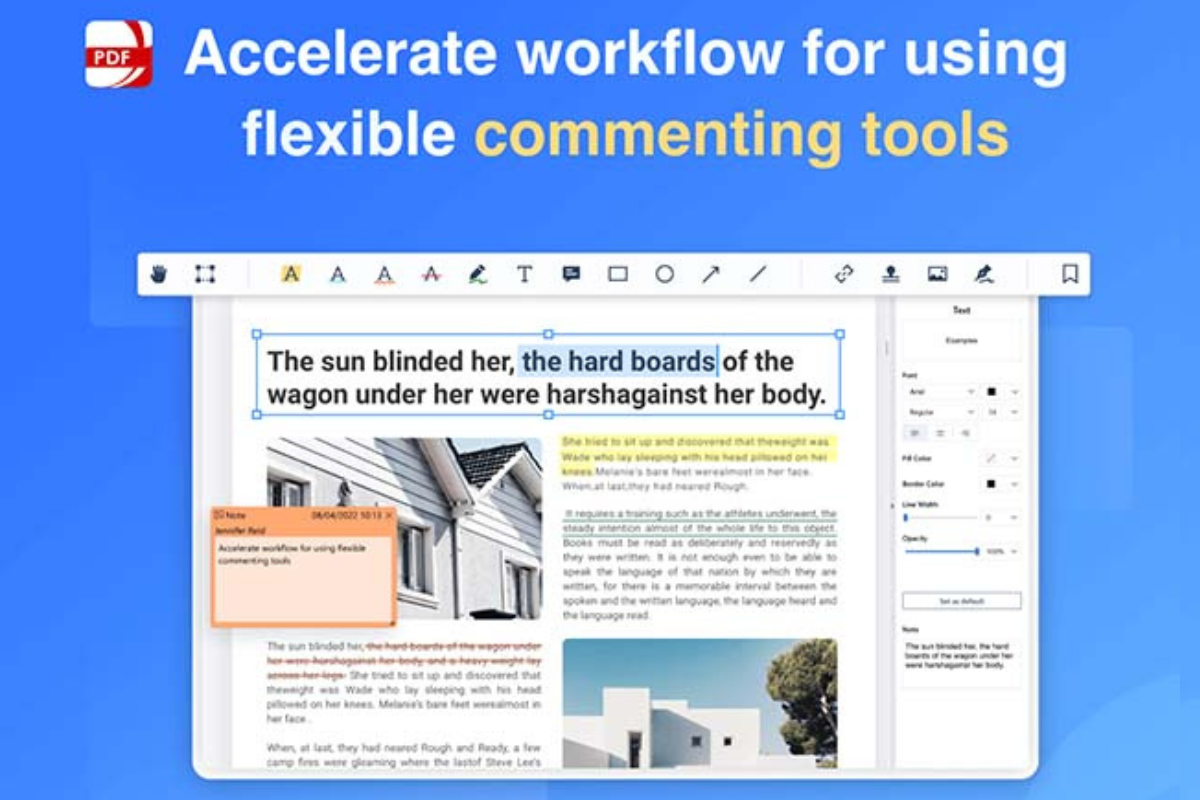The width and height of the screenshot is (1200, 800).
Task: Activate the Text box tool
Action: click(524, 274)
